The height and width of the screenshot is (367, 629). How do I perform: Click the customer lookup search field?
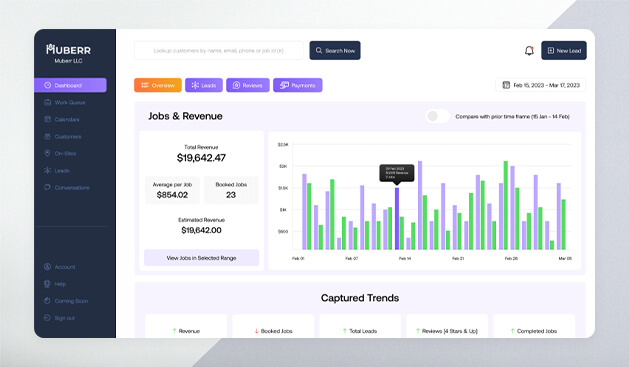click(219, 51)
